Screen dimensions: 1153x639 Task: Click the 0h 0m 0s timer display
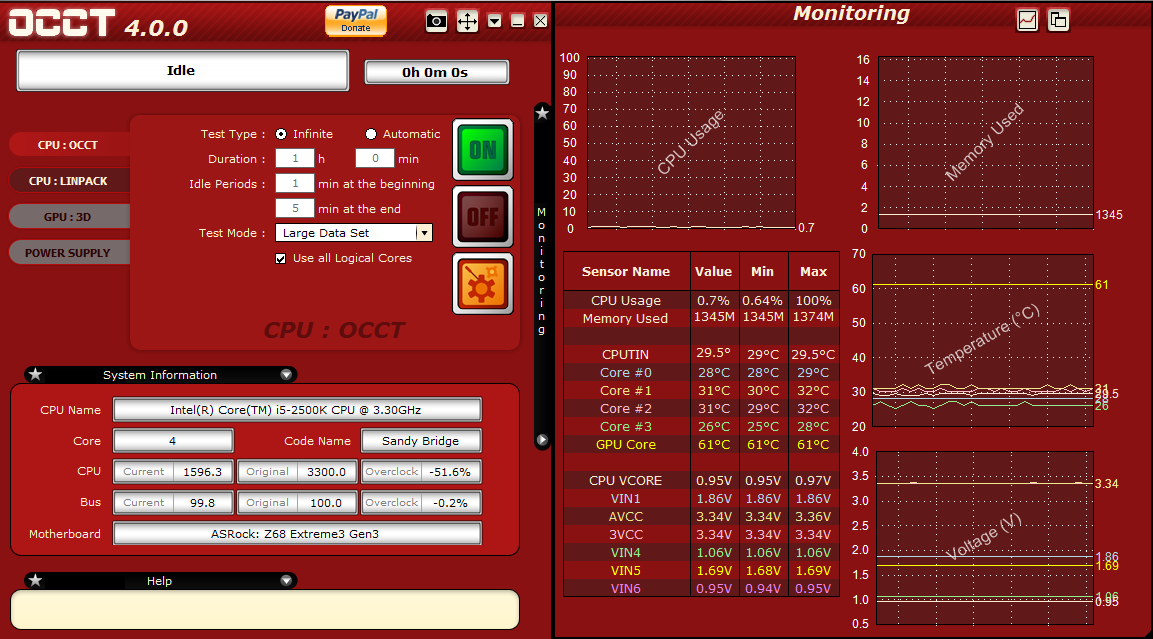pos(436,72)
